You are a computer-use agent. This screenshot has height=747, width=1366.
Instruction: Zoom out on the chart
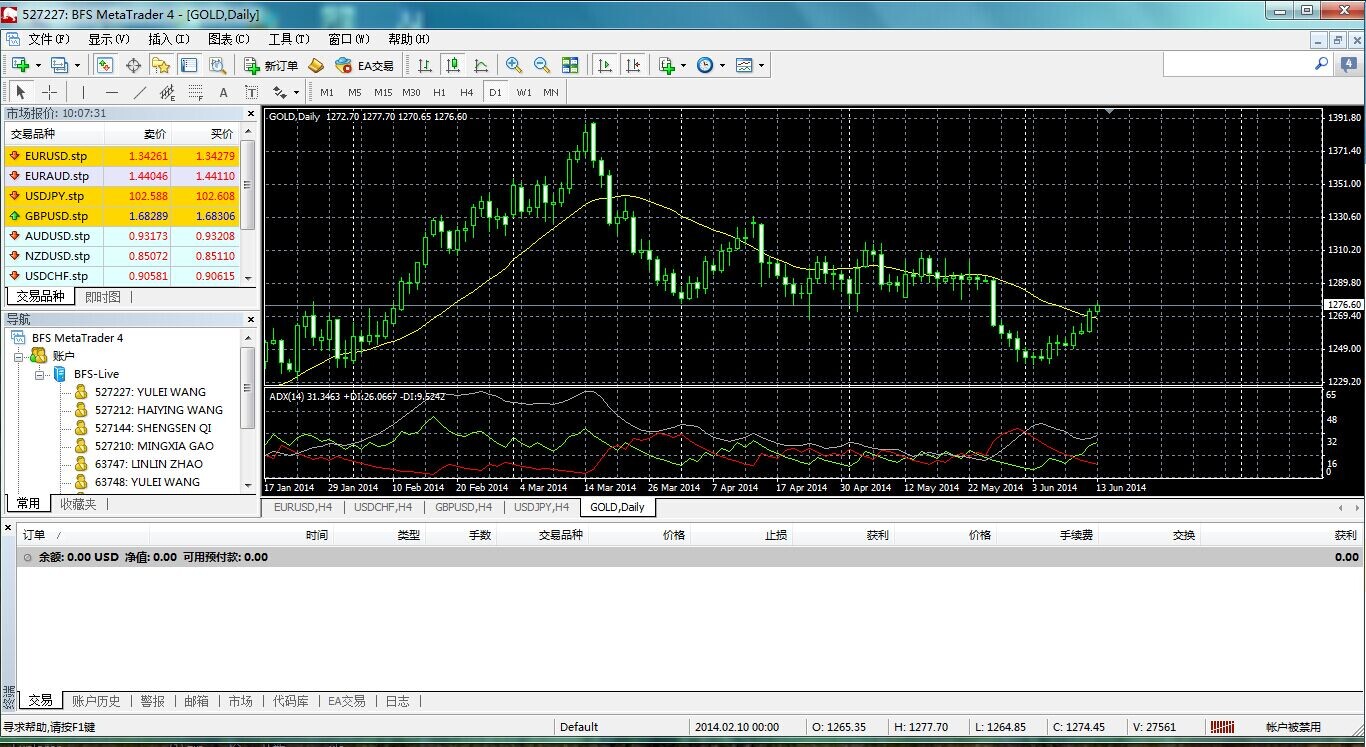pos(542,65)
